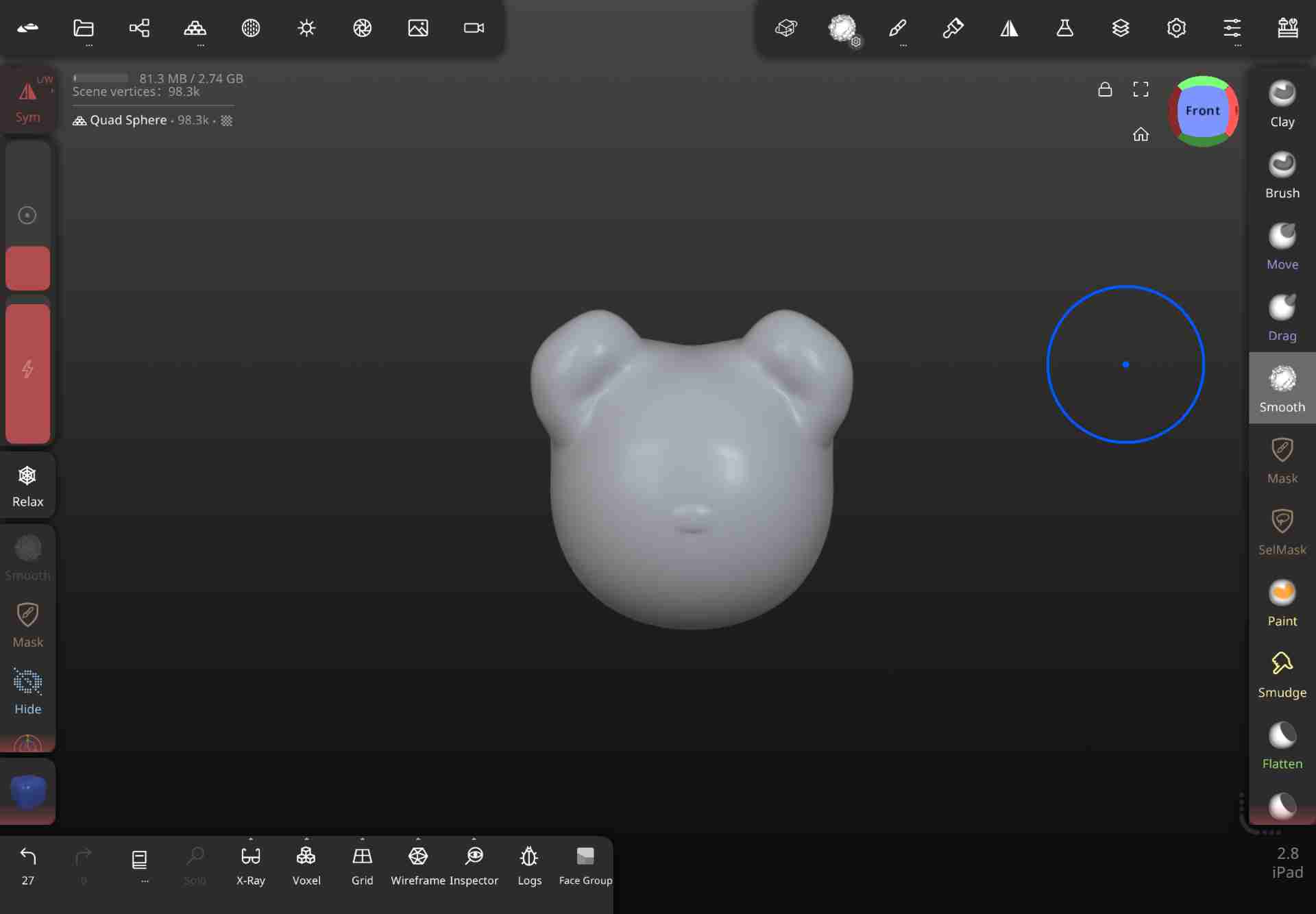Toggle the camera lock icon

click(1105, 89)
